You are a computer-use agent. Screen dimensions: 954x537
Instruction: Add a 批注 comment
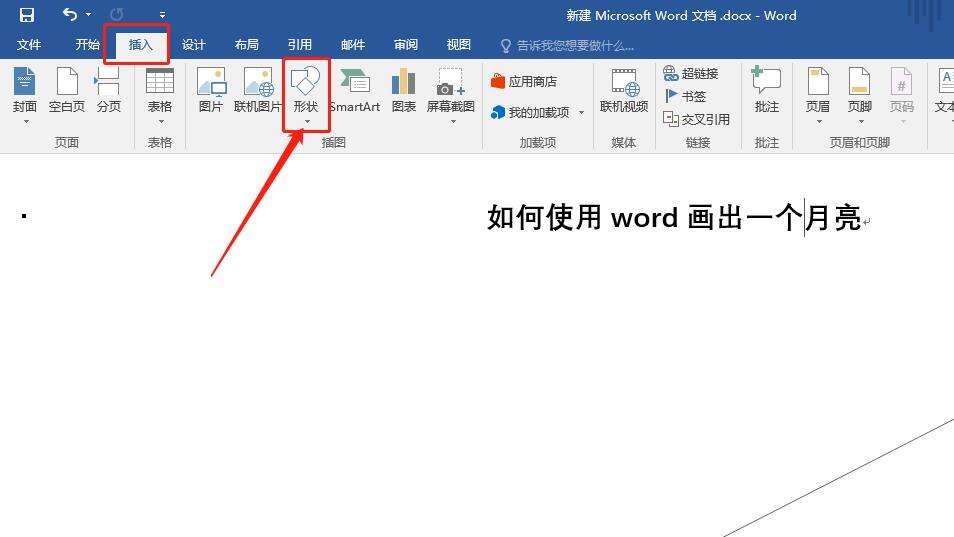point(767,90)
